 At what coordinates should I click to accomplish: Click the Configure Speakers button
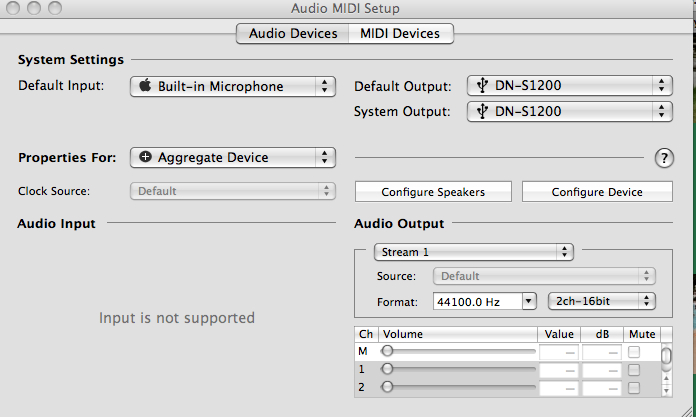(434, 192)
